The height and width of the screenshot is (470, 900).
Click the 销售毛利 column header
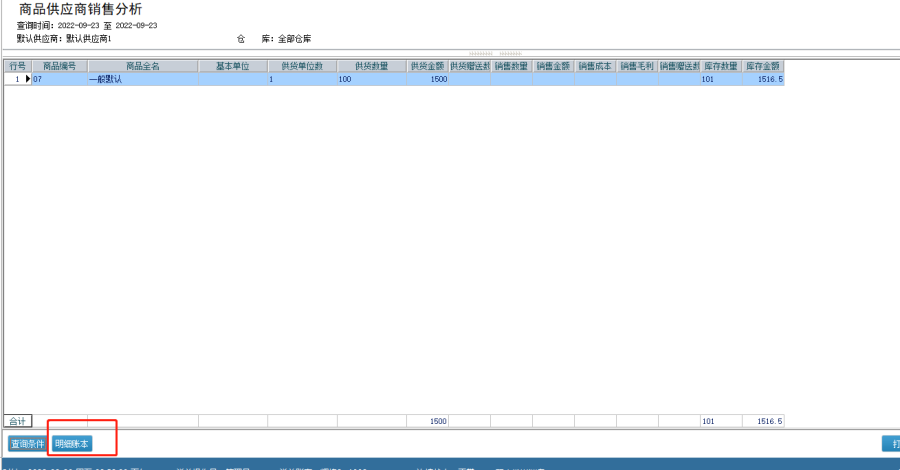click(637, 66)
